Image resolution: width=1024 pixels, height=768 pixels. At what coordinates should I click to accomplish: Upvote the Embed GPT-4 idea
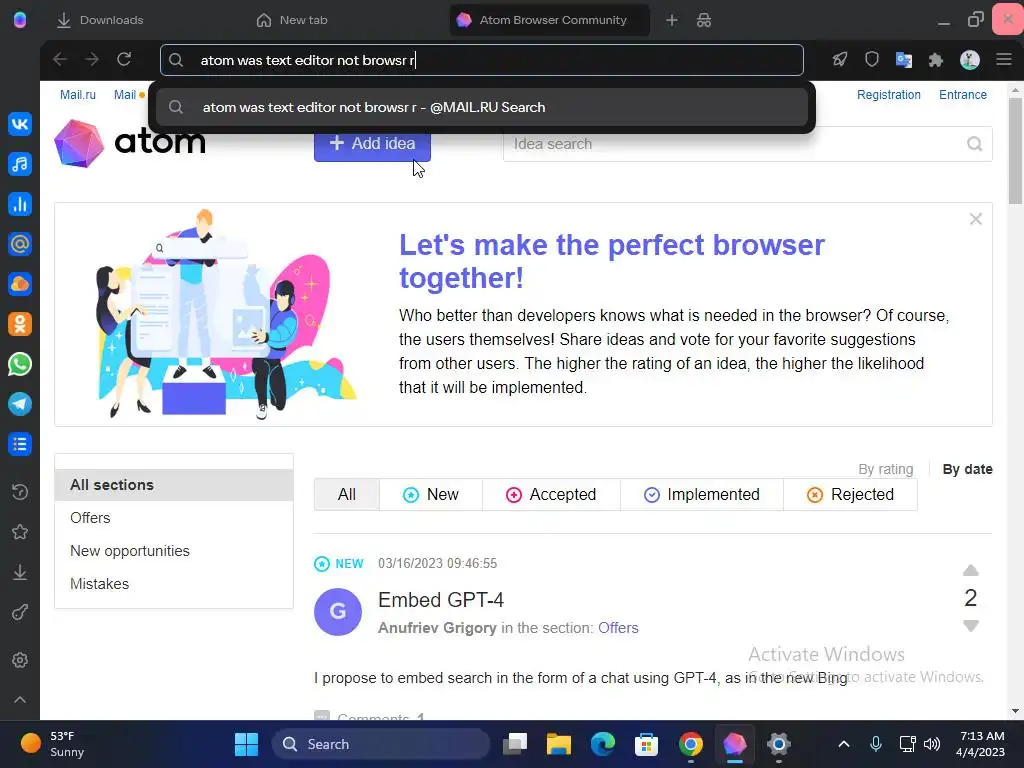(971, 570)
